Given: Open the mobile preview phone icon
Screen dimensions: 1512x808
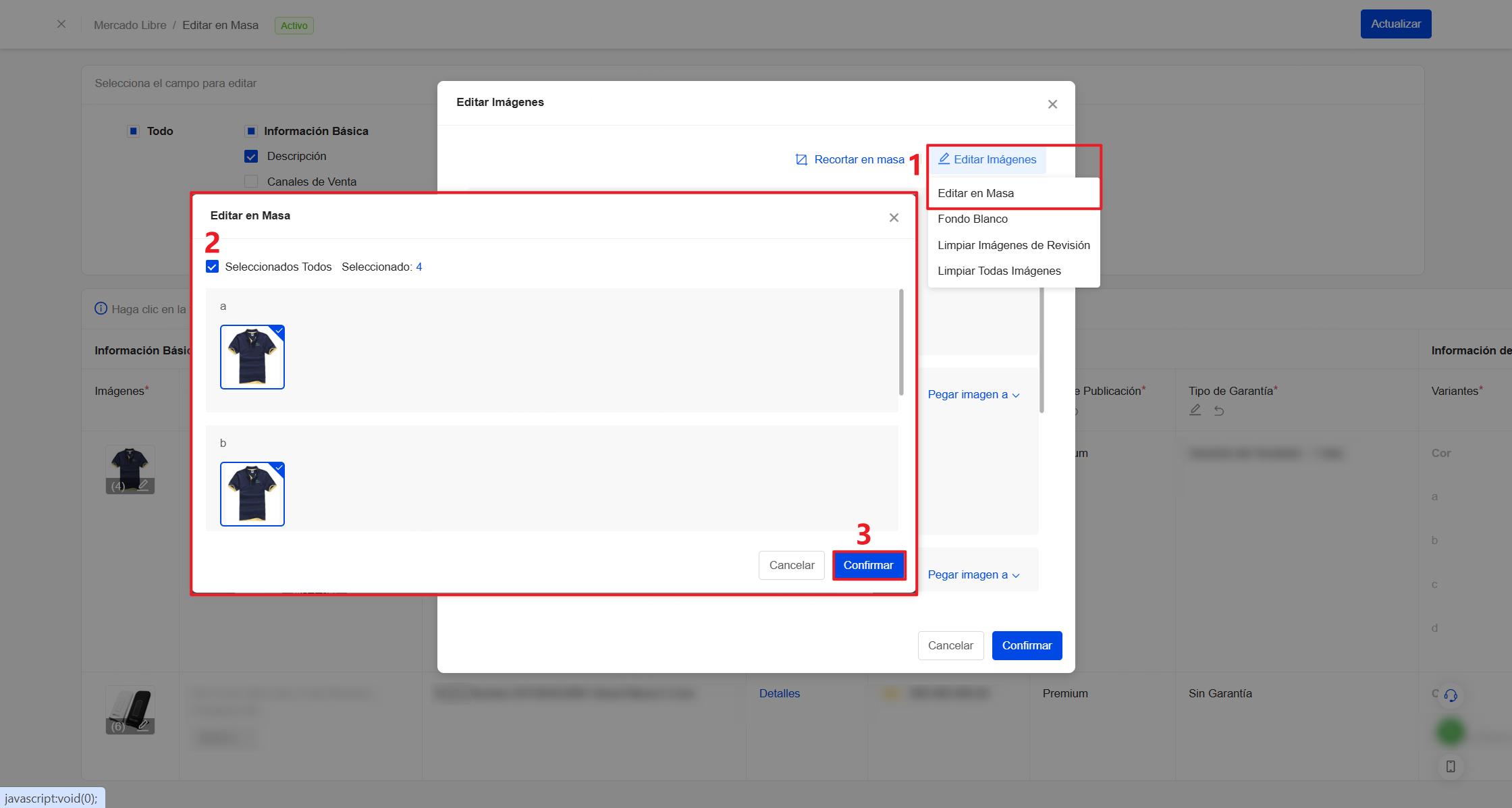Looking at the screenshot, I should 1451,766.
